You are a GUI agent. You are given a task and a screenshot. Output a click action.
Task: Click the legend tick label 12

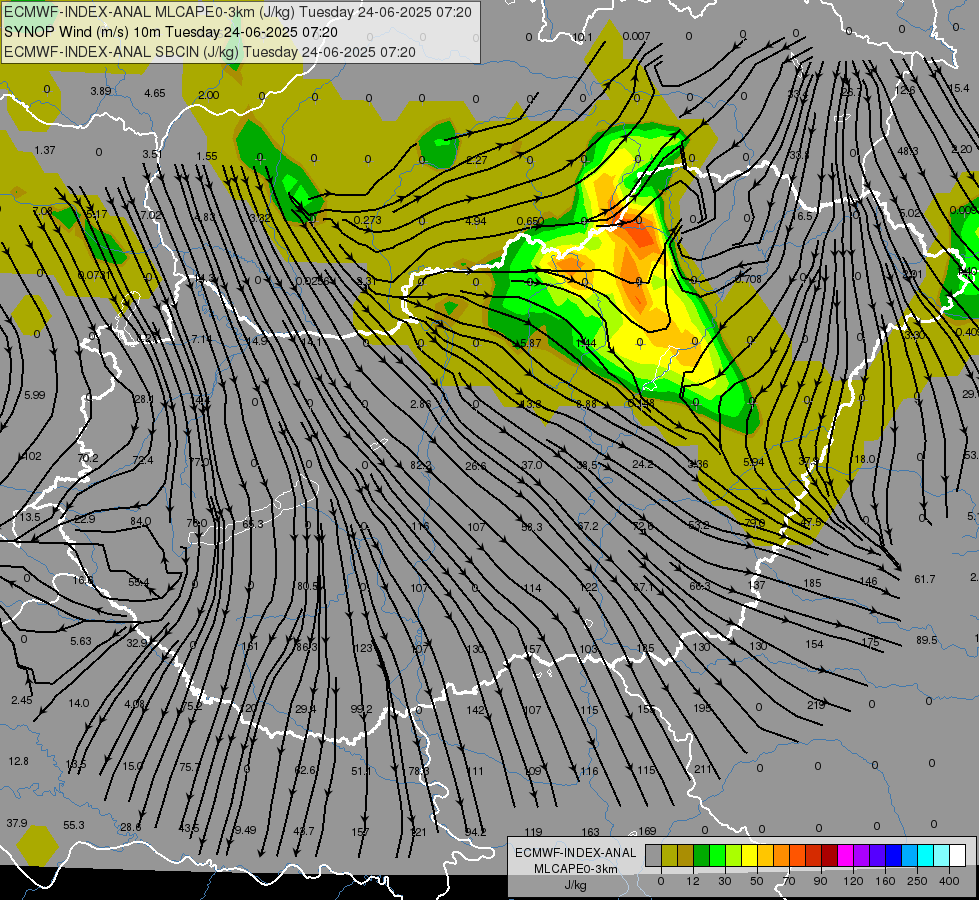point(693,881)
